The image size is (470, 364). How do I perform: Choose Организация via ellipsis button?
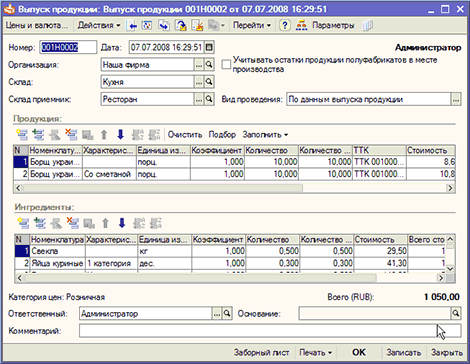pos(199,65)
